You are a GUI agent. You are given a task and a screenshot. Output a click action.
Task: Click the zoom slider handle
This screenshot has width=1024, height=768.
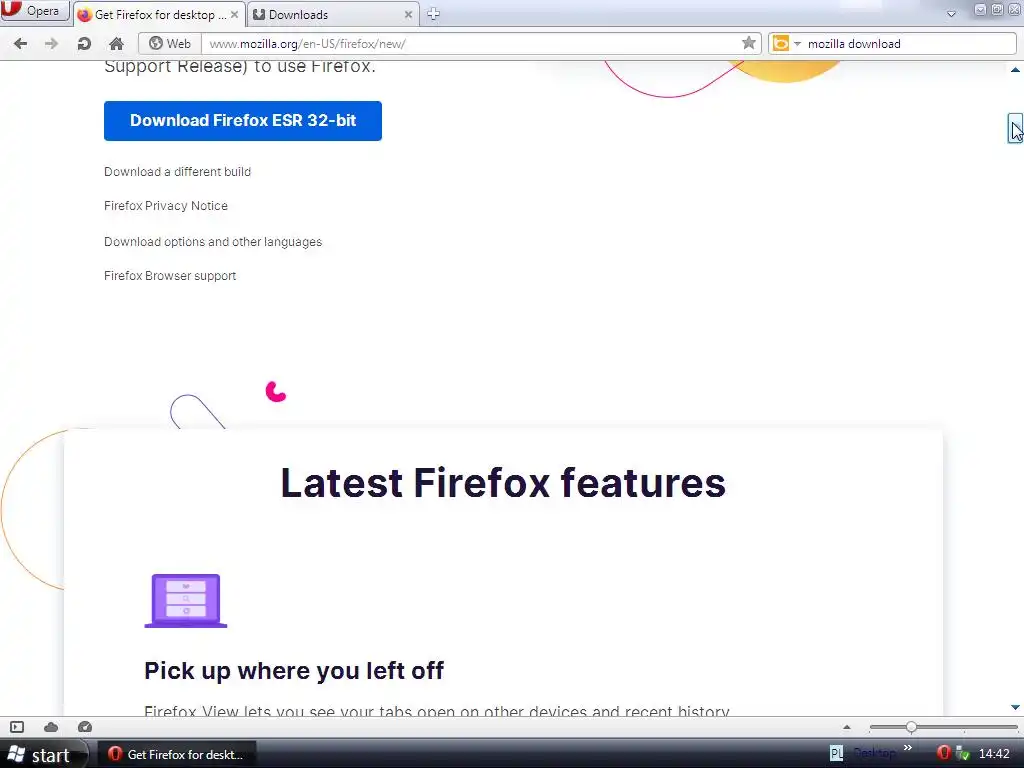pos(911,727)
